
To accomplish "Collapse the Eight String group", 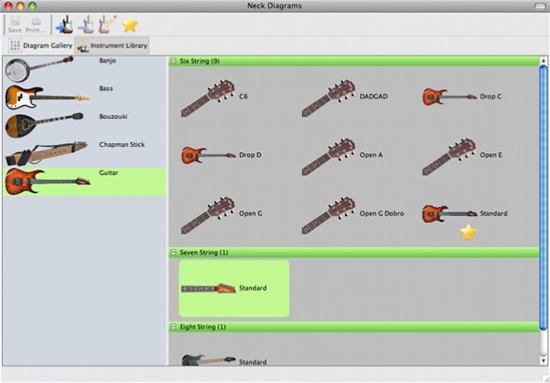I will (173, 327).
